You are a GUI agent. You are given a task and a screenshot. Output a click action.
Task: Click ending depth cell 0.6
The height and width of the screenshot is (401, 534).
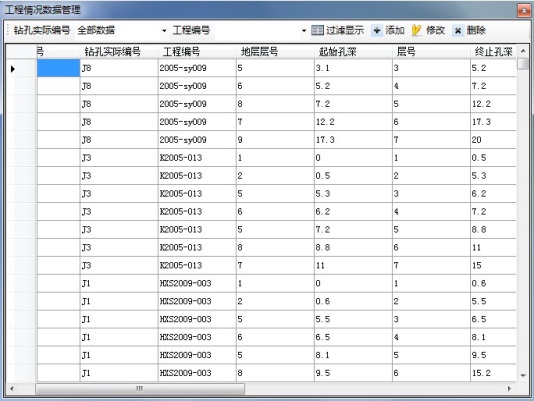point(493,283)
